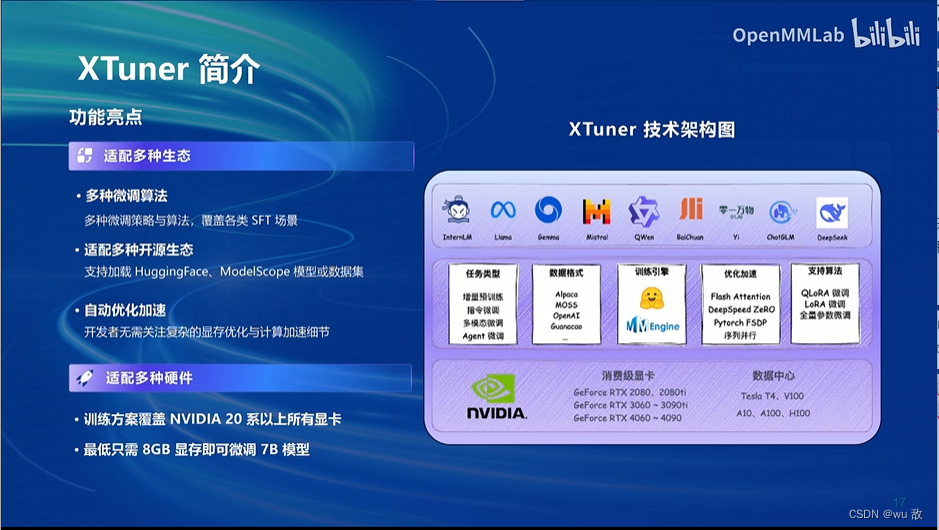Click the slide page number 17

pos(899,502)
